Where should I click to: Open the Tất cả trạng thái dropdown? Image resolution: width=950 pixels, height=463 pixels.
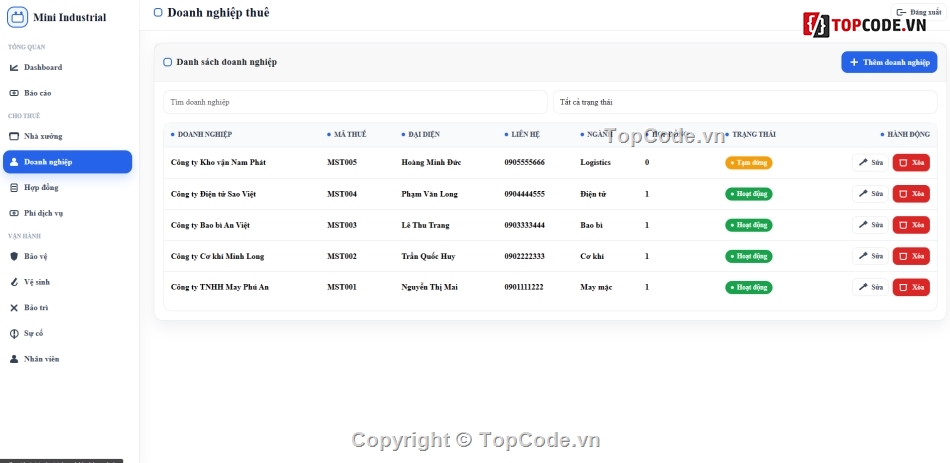(x=745, y=102)
